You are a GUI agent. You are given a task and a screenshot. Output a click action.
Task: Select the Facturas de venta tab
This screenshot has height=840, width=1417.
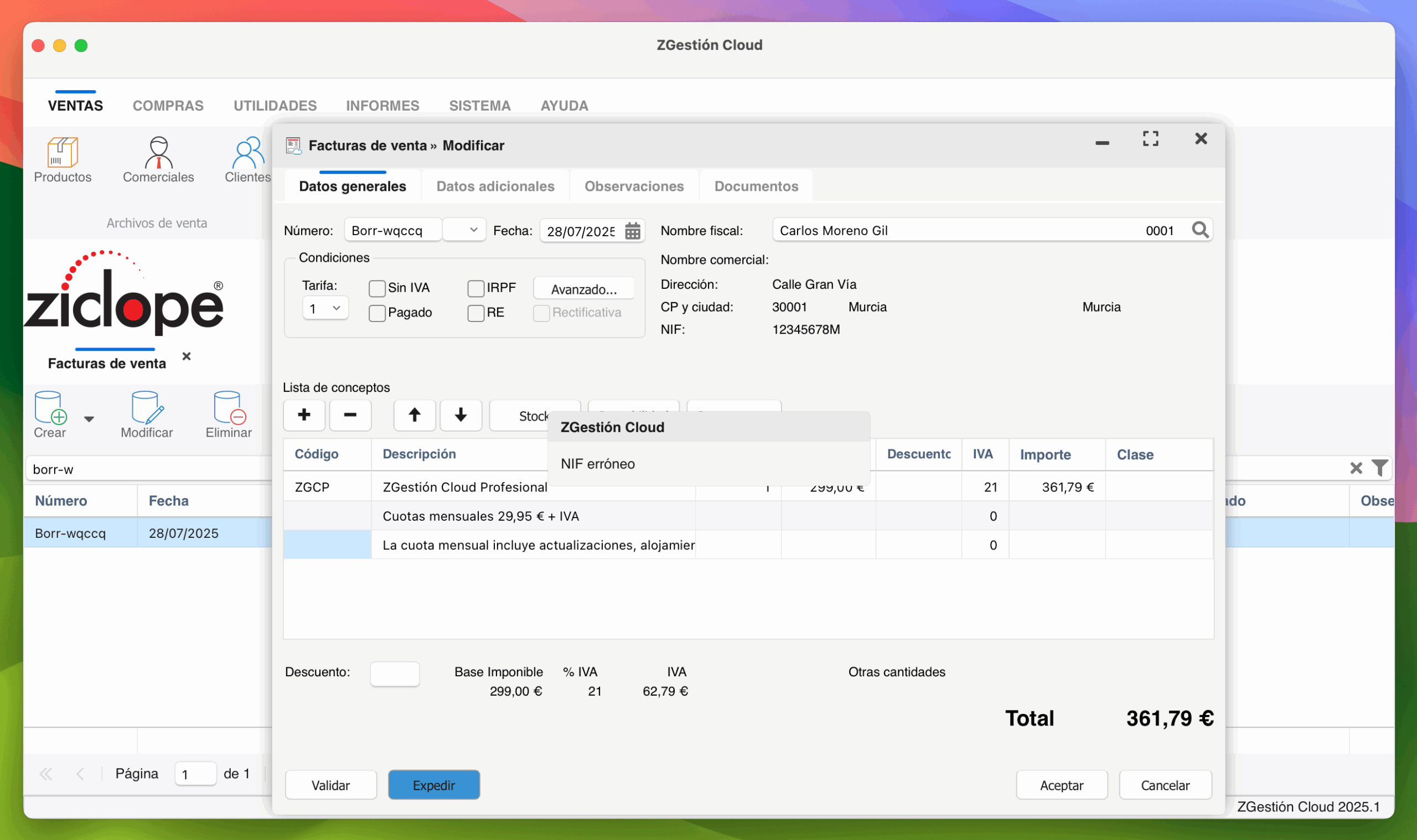(x=107, y=364)
